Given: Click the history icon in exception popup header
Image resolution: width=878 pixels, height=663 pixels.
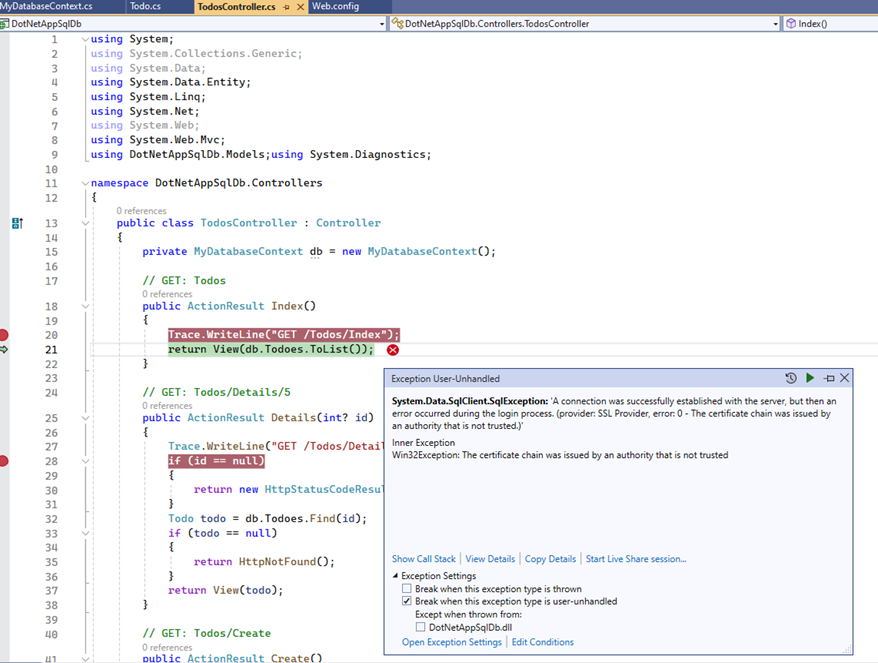Looking at the screenshot, I should pyautogui.click(x=791, y=378).
